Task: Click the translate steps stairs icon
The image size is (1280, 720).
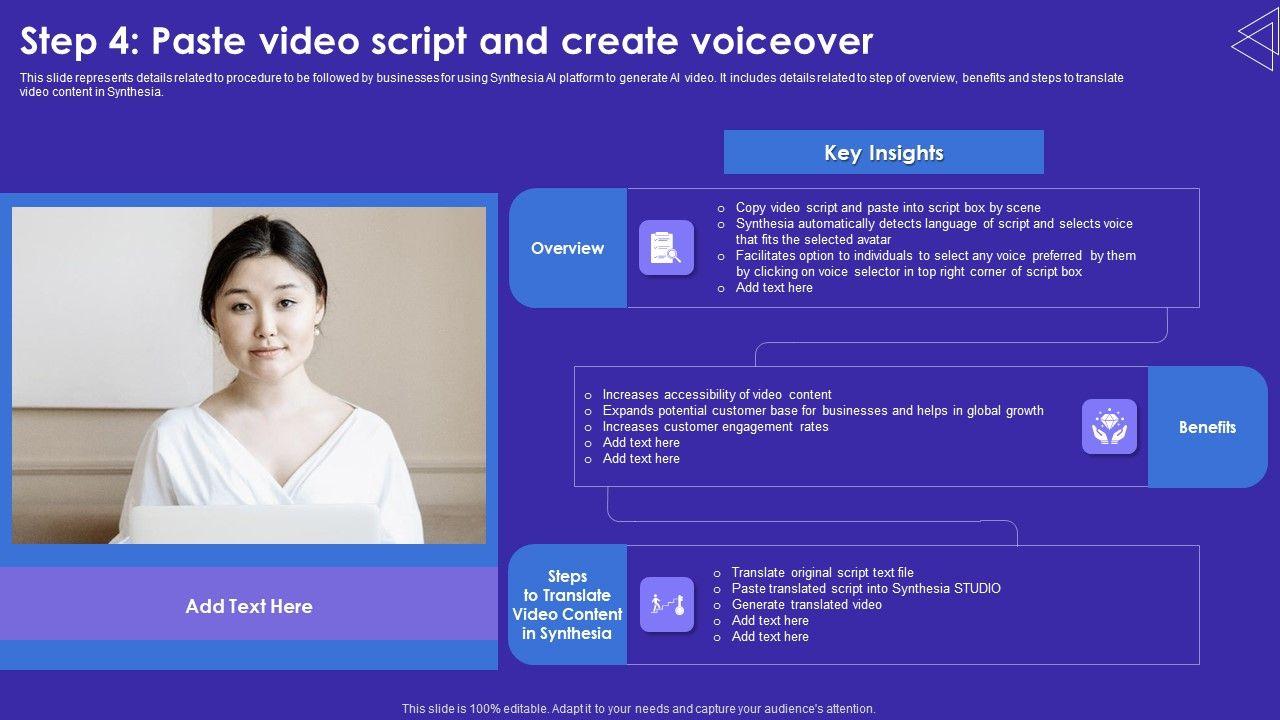Action: pos(666,604)
